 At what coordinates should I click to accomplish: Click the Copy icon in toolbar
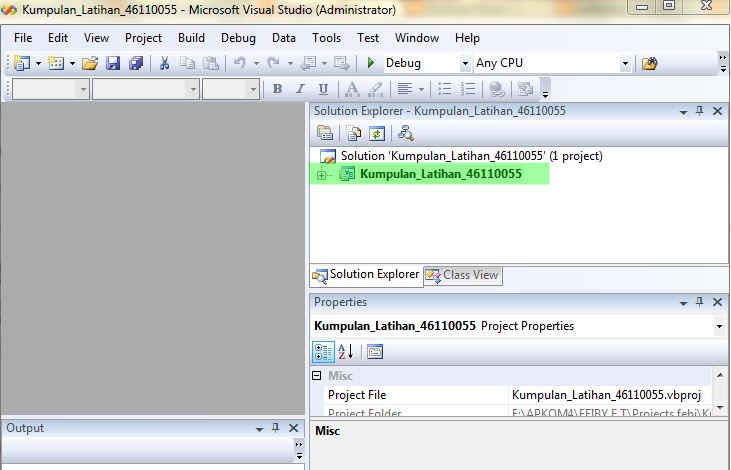(x=187, y=63)
